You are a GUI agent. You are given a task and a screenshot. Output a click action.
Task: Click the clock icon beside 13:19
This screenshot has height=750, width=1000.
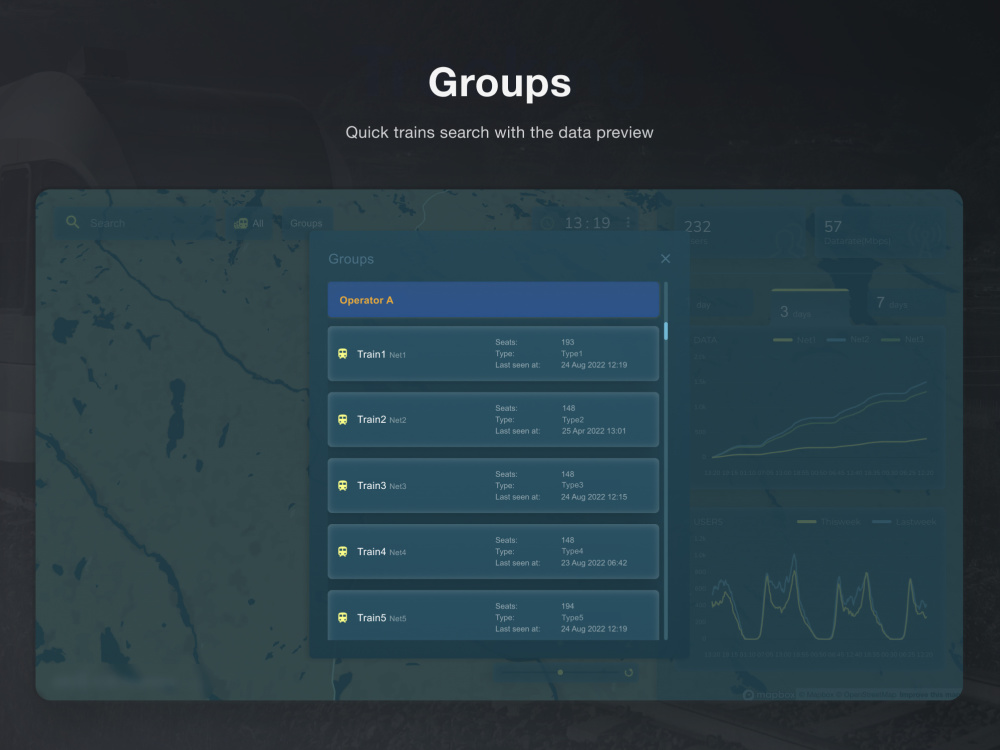tap(547, 223)
